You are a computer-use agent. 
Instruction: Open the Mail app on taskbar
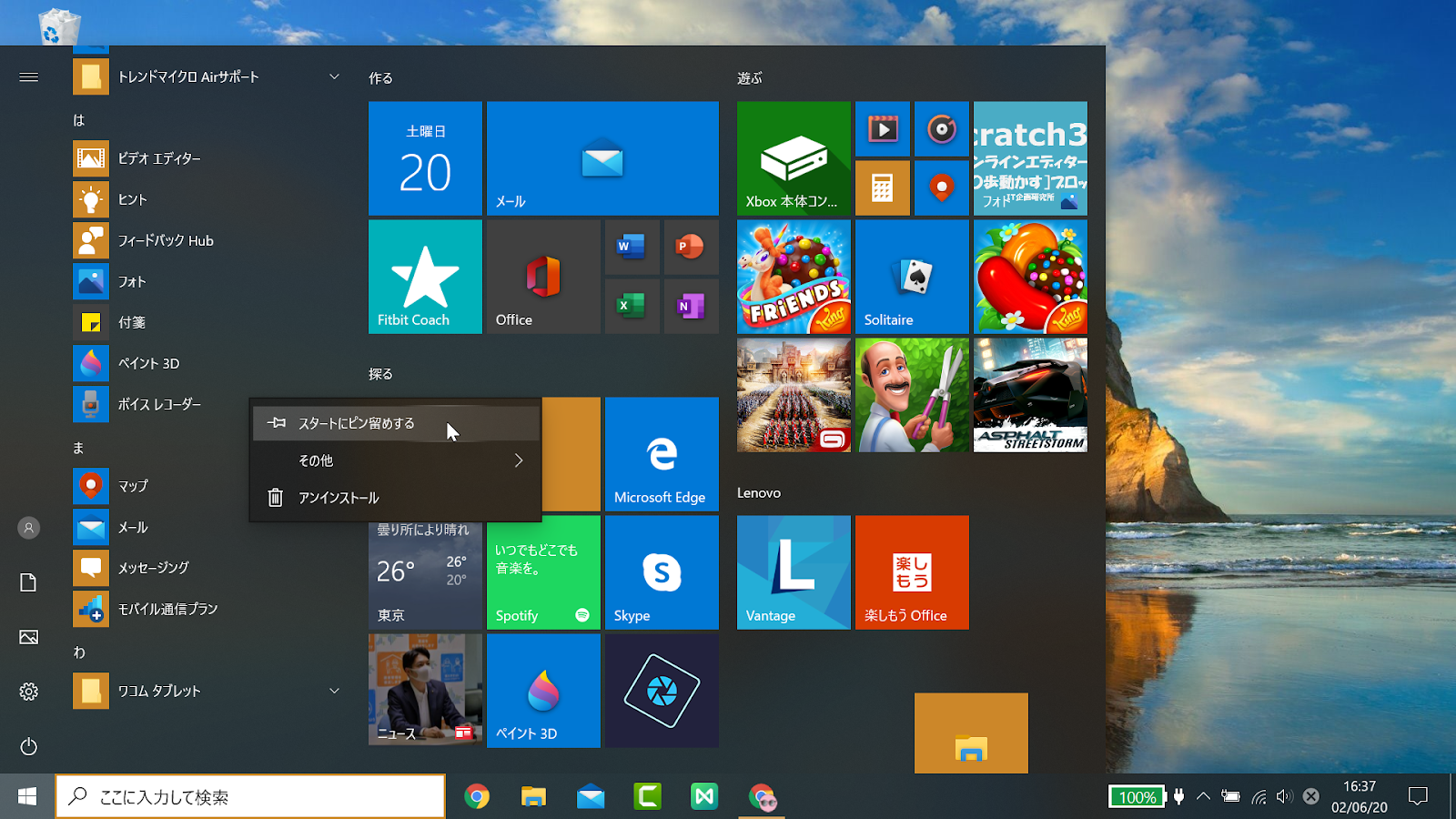point(591,796)
